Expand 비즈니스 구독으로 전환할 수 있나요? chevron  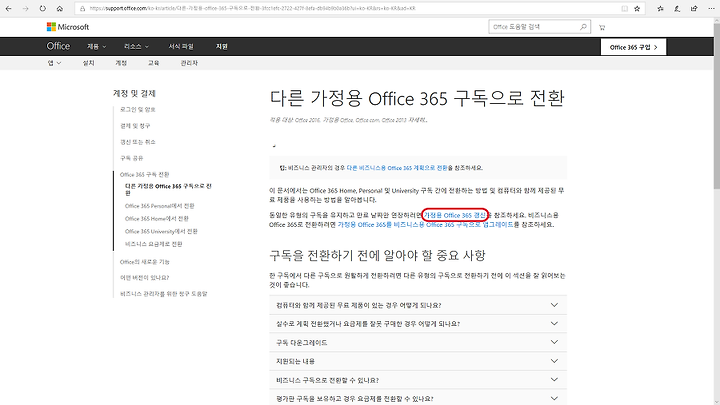coord(554,380)
